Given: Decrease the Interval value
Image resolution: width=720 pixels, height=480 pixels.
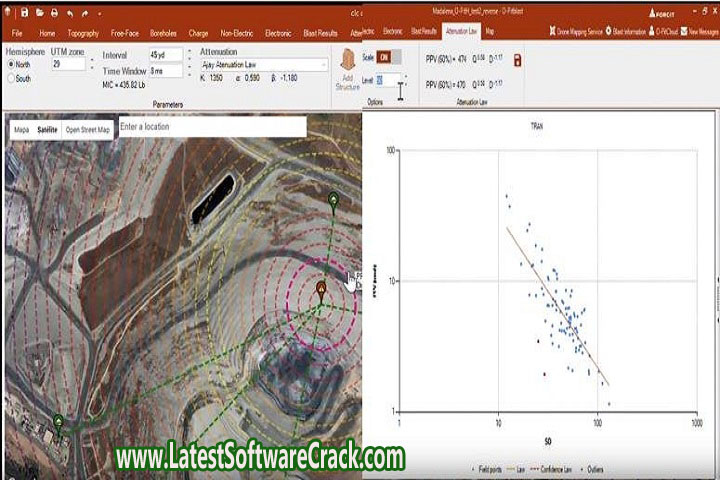Looking at the screenshot, I should [x=190, y=59].
